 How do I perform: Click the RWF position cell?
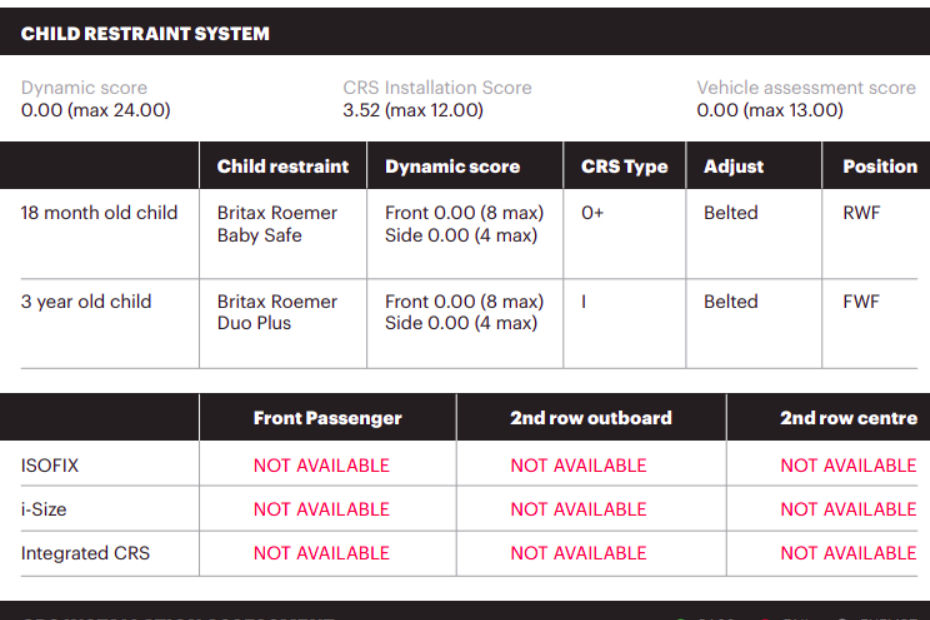(x=861, y=212)
